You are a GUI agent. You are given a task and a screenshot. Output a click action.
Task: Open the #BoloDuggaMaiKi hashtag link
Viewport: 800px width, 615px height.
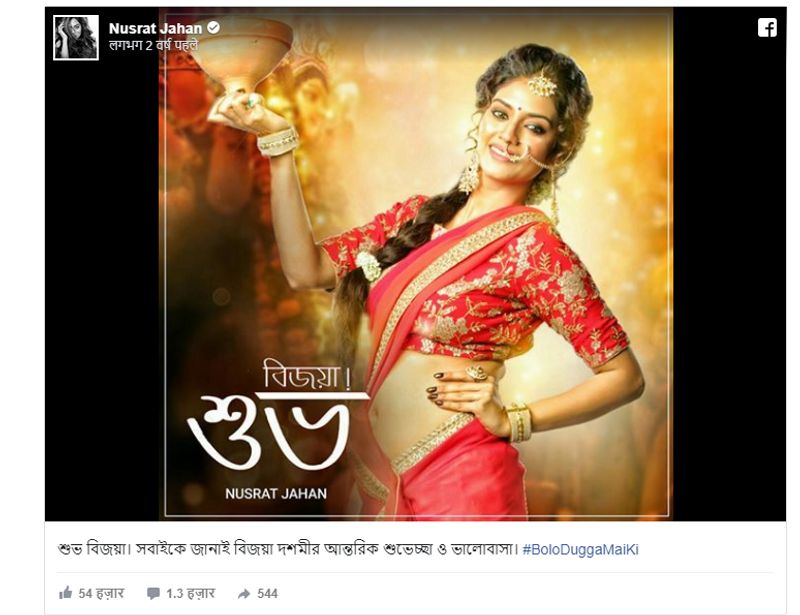point(580,550)
